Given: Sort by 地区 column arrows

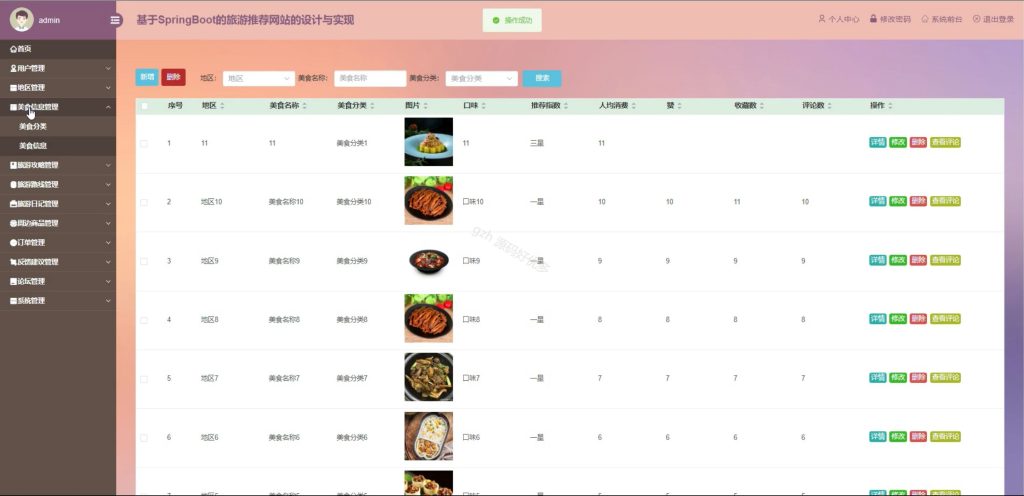Looking at the screenshot, I should 222,106.
